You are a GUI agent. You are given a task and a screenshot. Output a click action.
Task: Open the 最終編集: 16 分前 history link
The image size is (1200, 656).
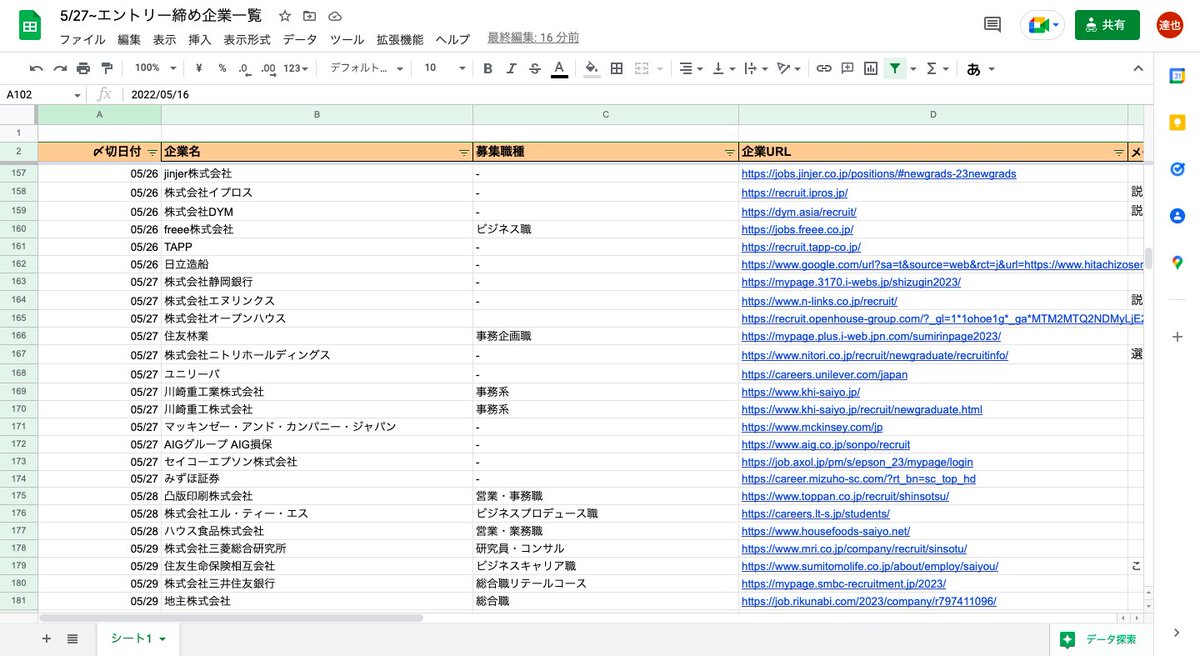pyautogui.click(x=533, y=38)
